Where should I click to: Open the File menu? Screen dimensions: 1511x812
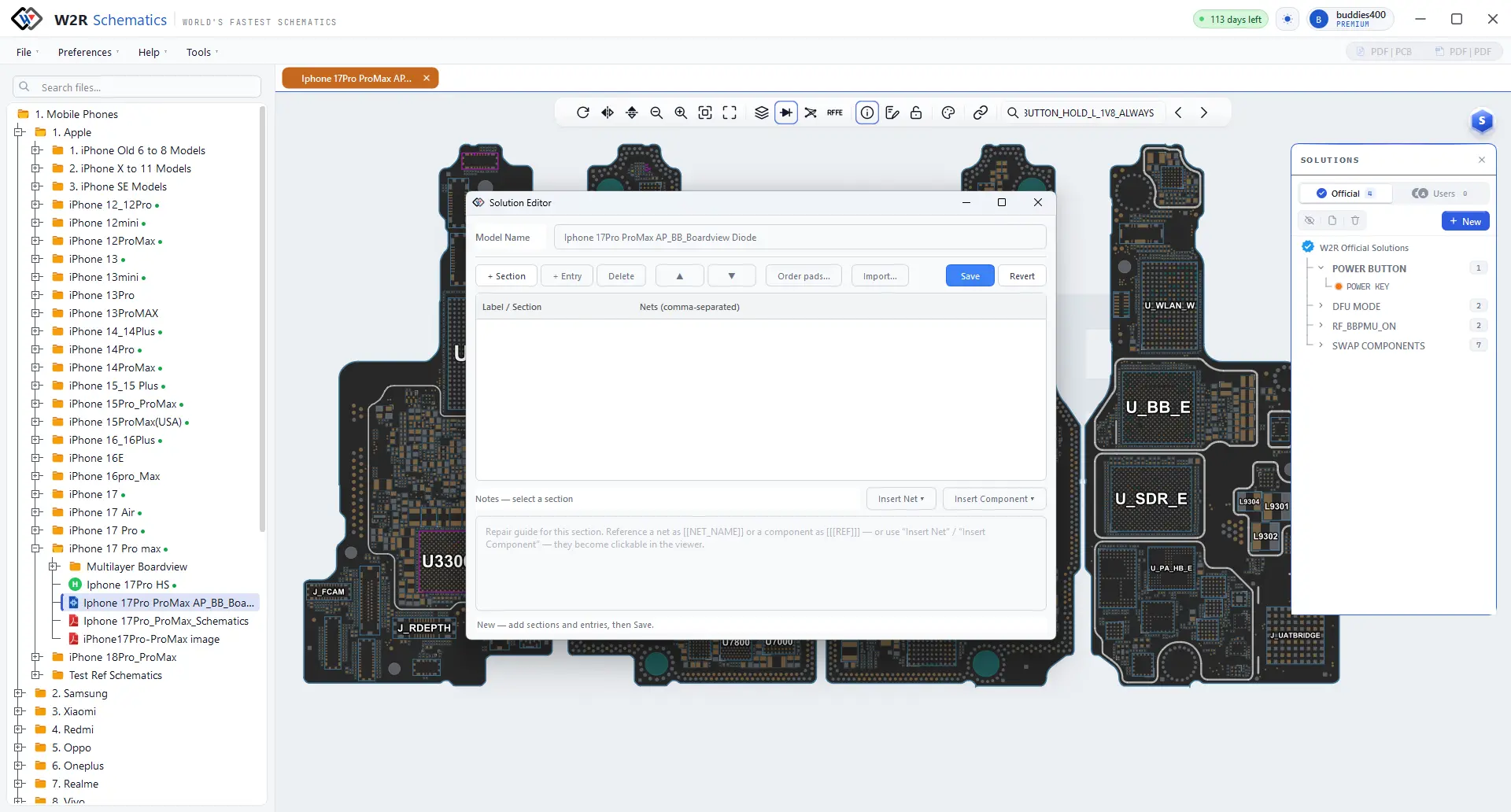pyautogui.click(x=27, y=52)
